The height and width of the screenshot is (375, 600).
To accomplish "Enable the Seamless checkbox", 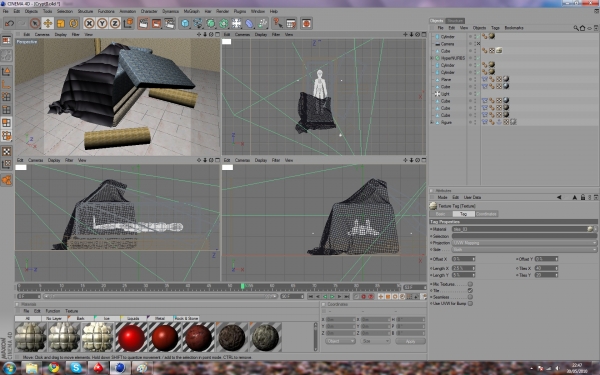I will tap(470, 297).
